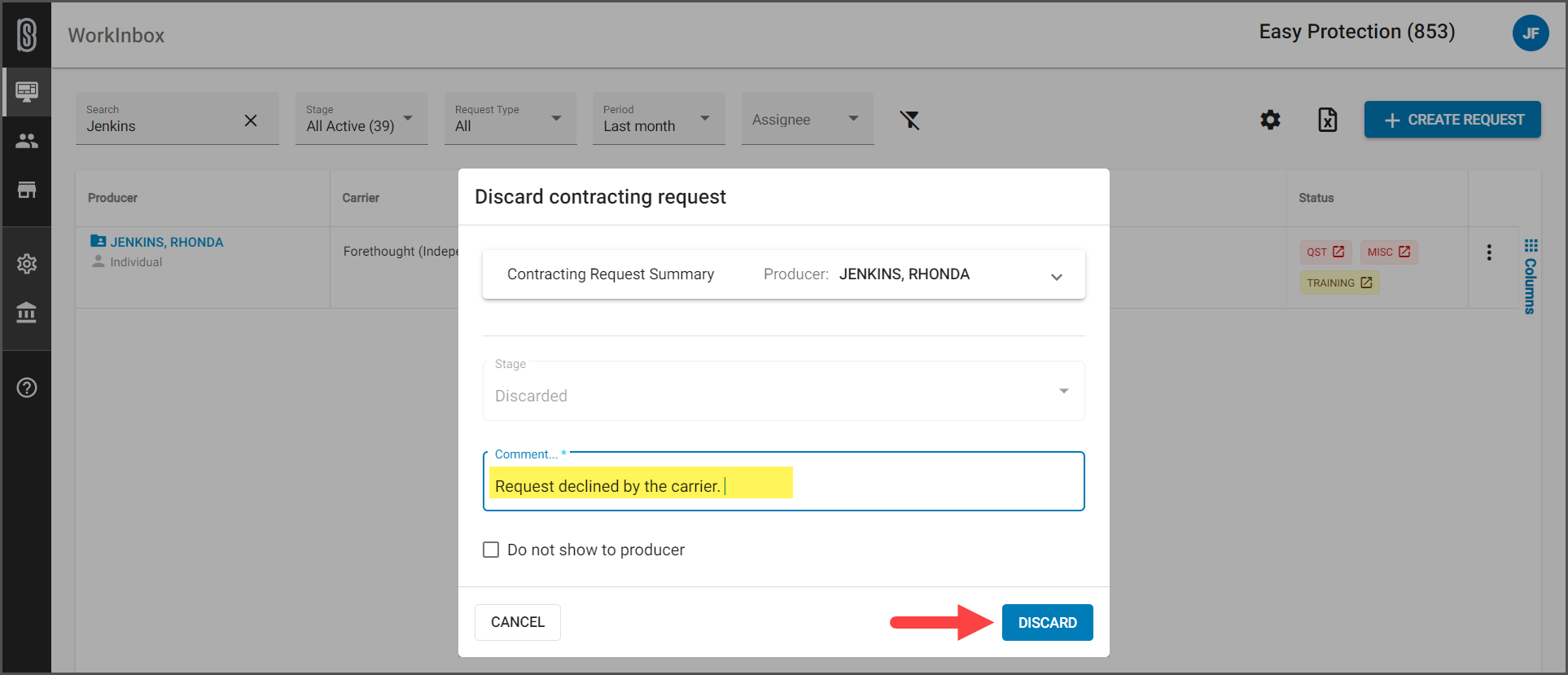This screenshot has width=1568, height=675.
Task: Open the JF user avatar
Action: tap(1531, 33)
